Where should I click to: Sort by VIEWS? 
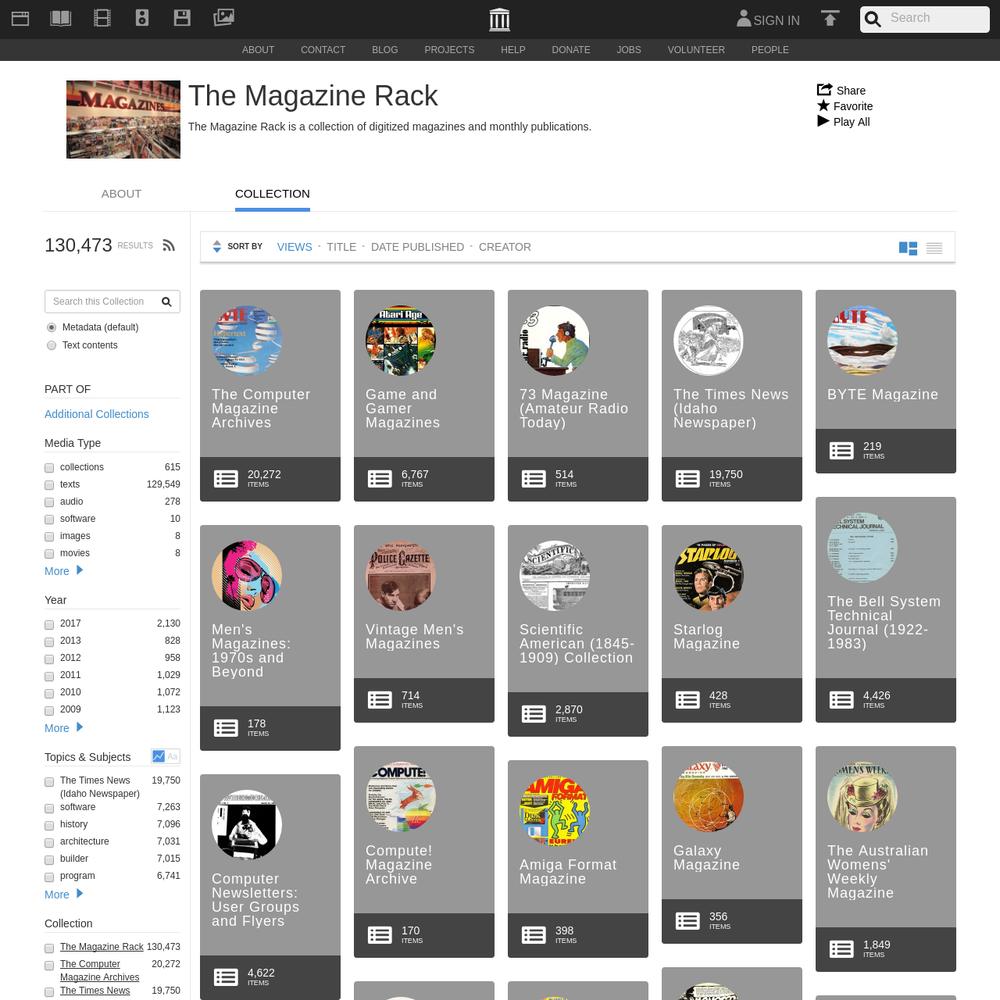[295, 247]
